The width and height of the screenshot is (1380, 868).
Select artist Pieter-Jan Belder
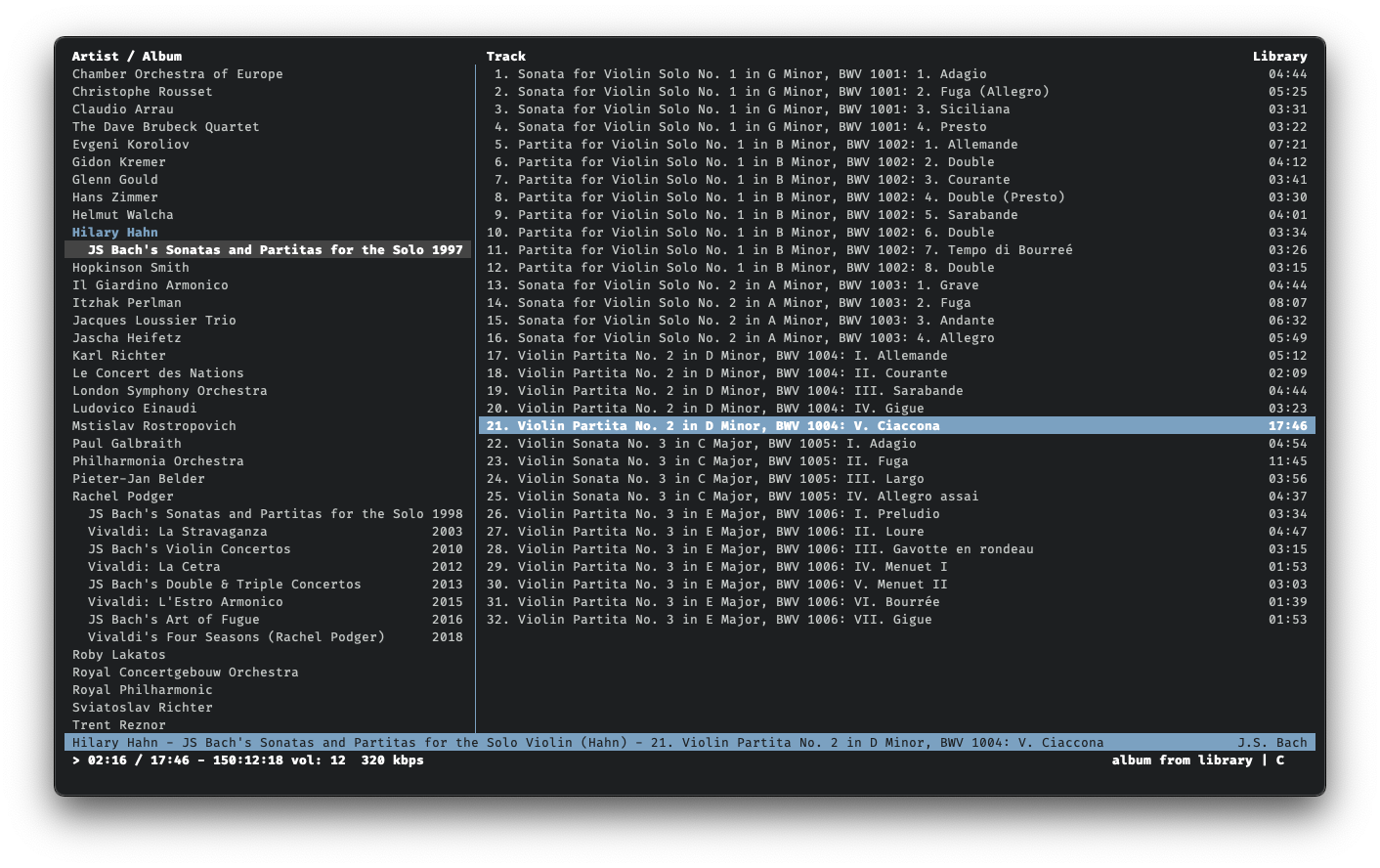click(138, 479)
